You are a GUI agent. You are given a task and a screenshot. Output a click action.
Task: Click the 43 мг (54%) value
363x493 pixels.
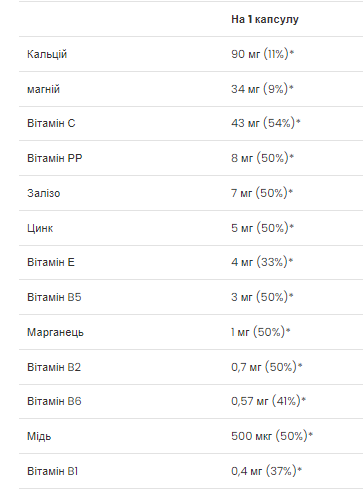[266, 123]
